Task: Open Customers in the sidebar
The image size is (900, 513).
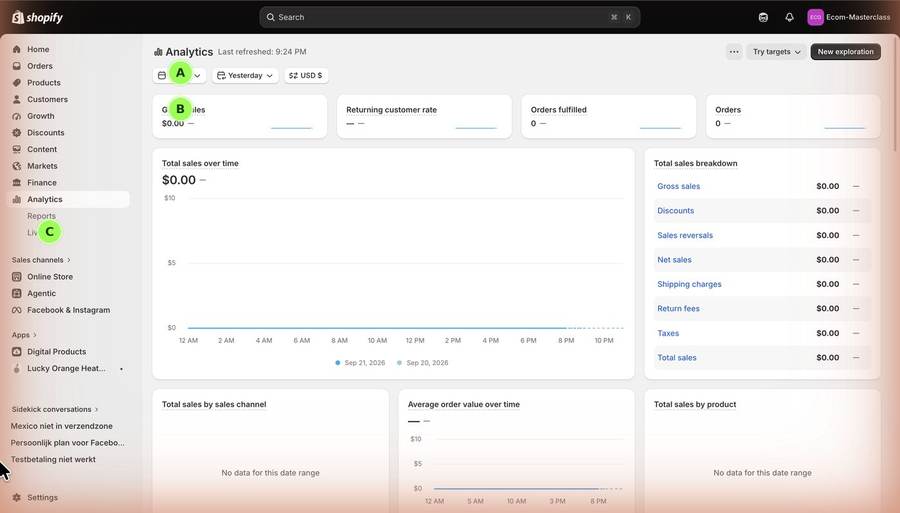Action: [x=47, y=99]
